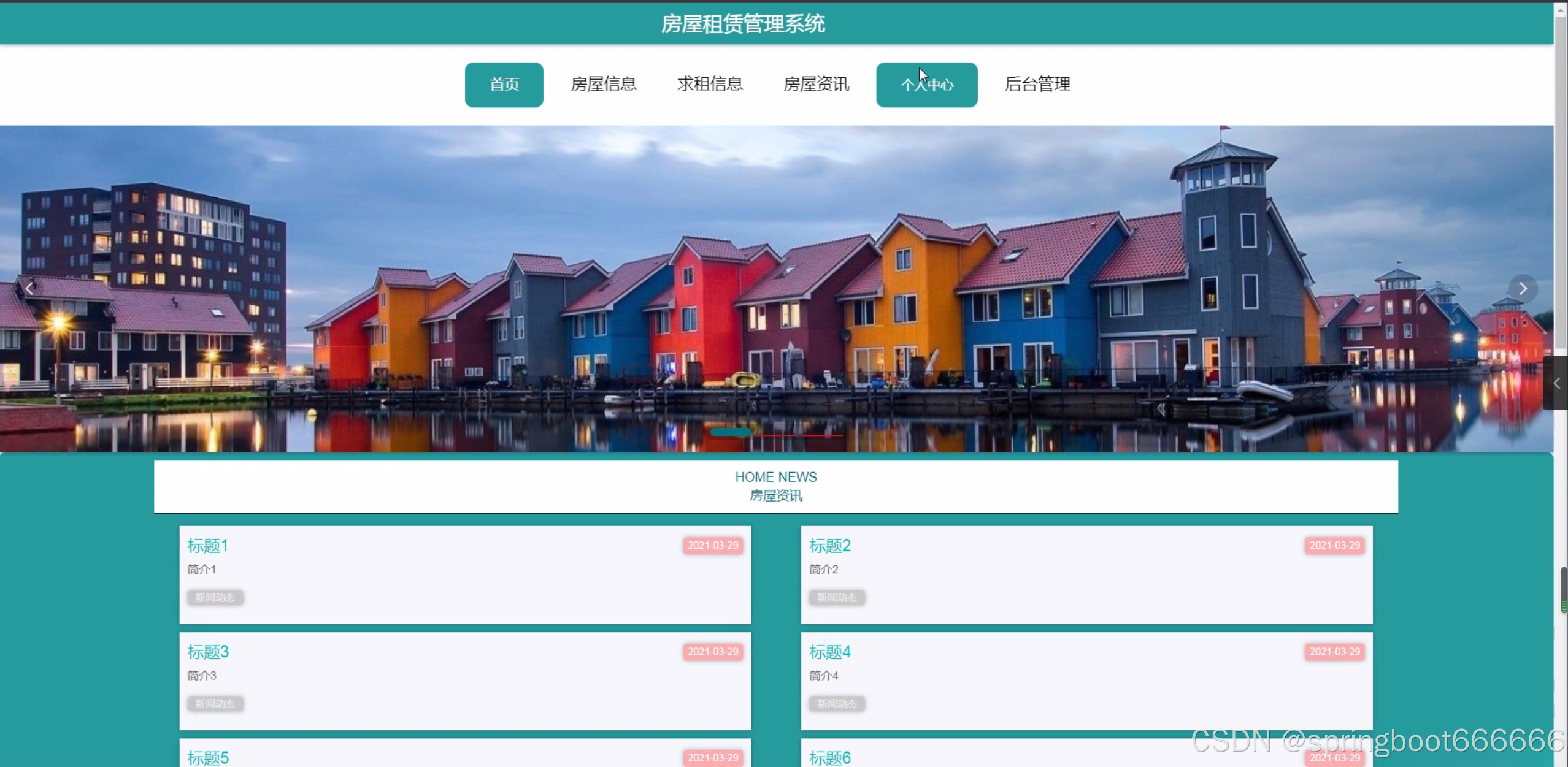Click the carousel next arrow
The image size is (1568, 767).
coord(1522,289)
